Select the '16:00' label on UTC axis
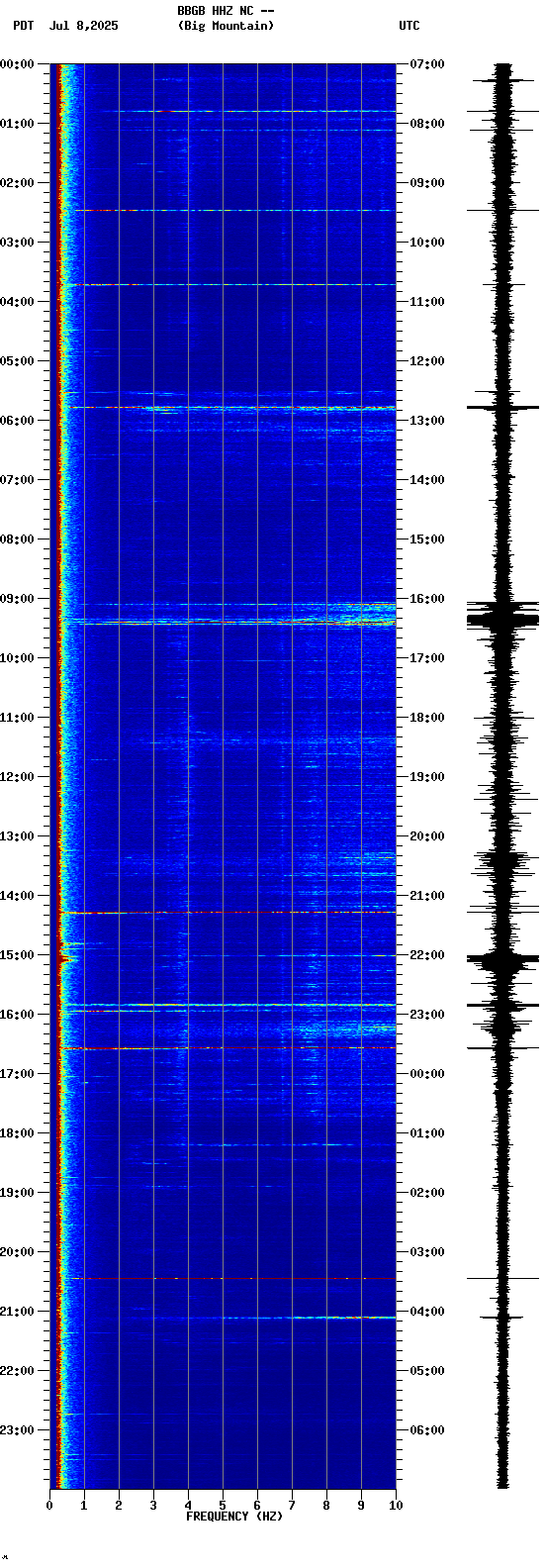Image resolution: width=546 pixels, height=1568 pixels. pyautogui.click(x=427, y=599)
